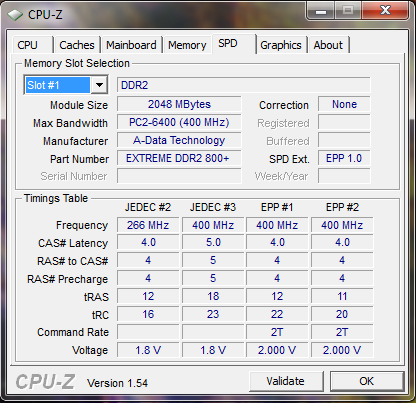Click the tRC value 16

click(148, 314)
